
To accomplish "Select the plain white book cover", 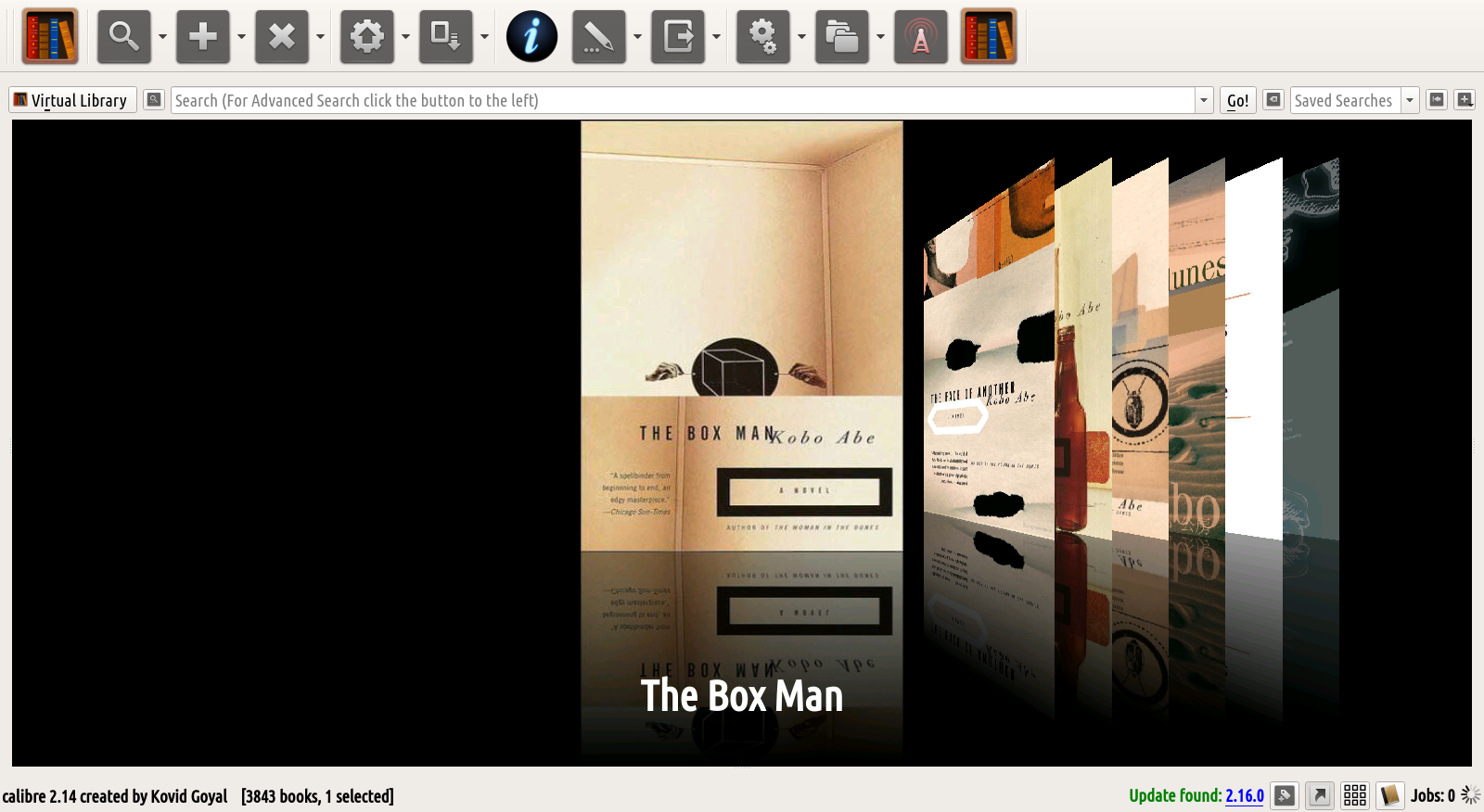I will tap(1254, 349).
